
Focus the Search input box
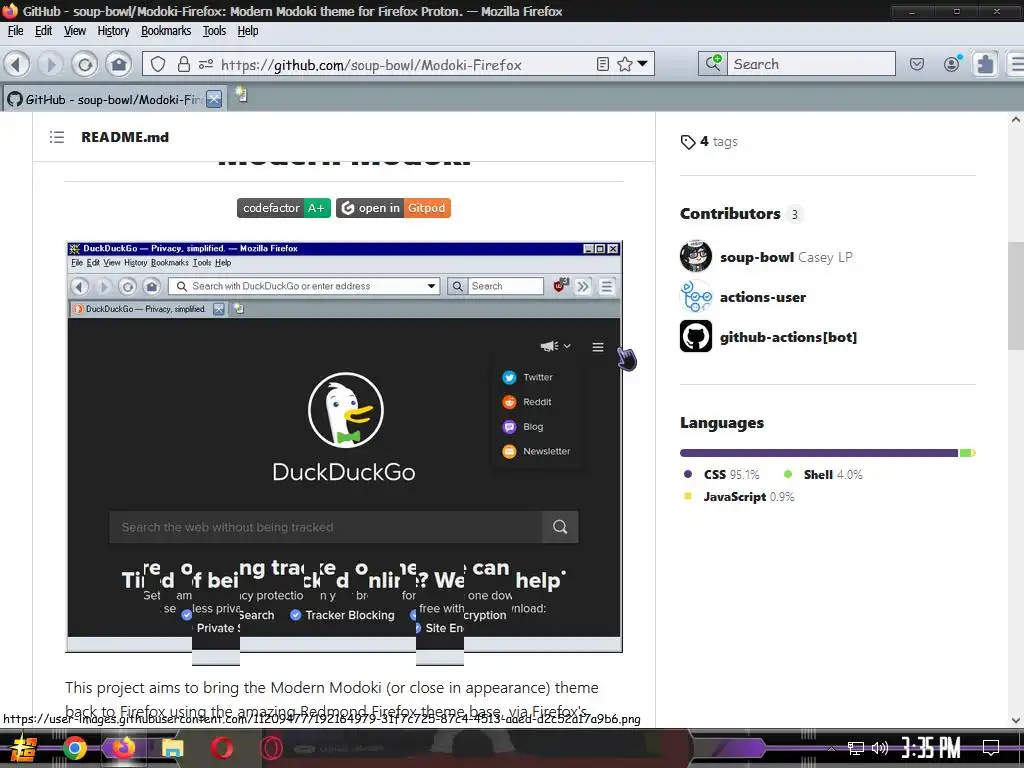(x=811, y=63)
